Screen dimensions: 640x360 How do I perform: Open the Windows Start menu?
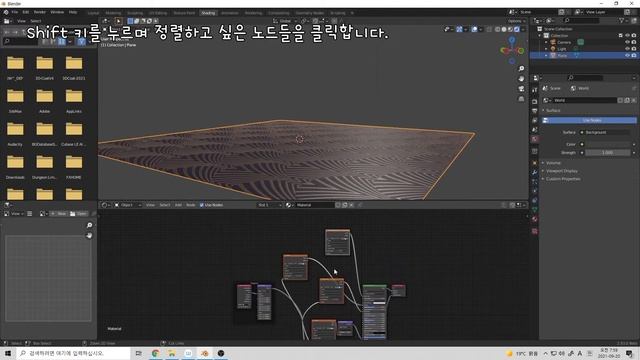tap(8, 353)
